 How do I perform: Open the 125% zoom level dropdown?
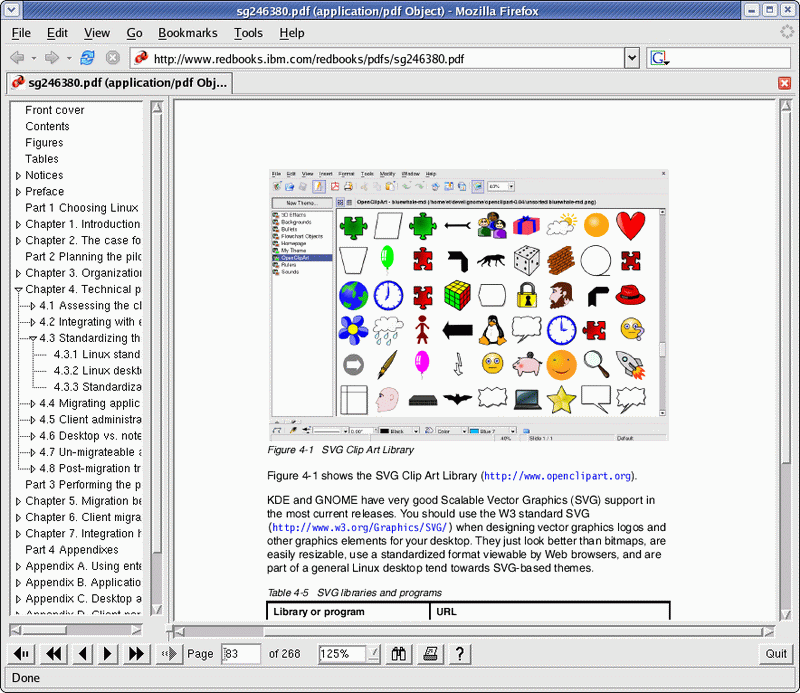[374, 654]
